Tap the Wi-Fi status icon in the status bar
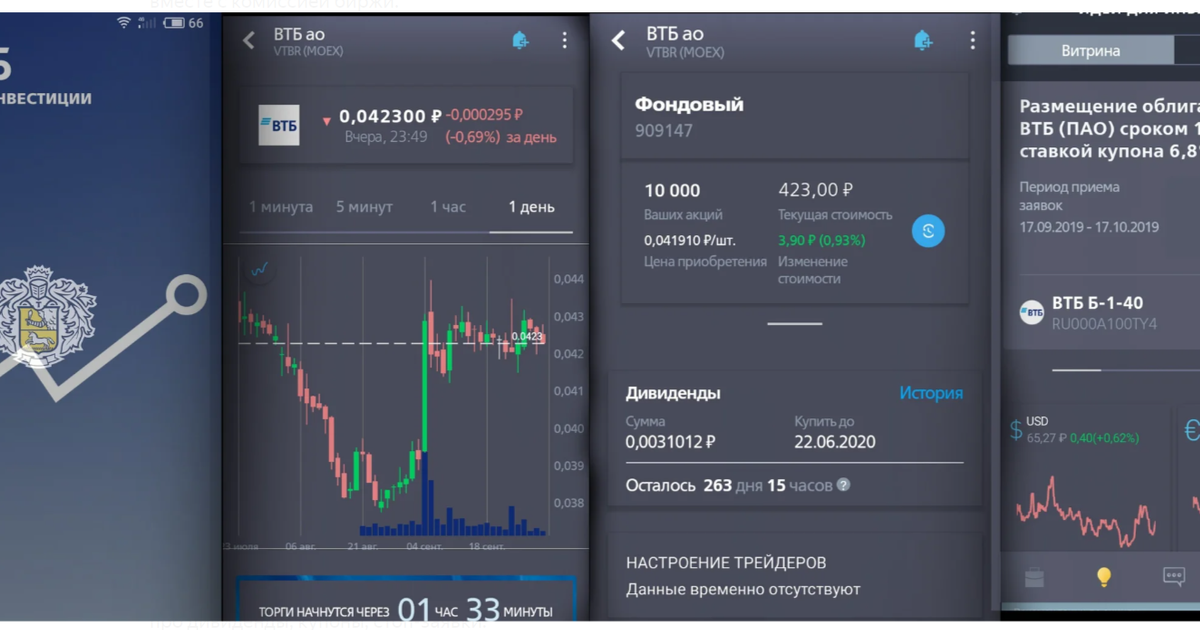This screenshot has height=630, width=1200. [124, 22]
